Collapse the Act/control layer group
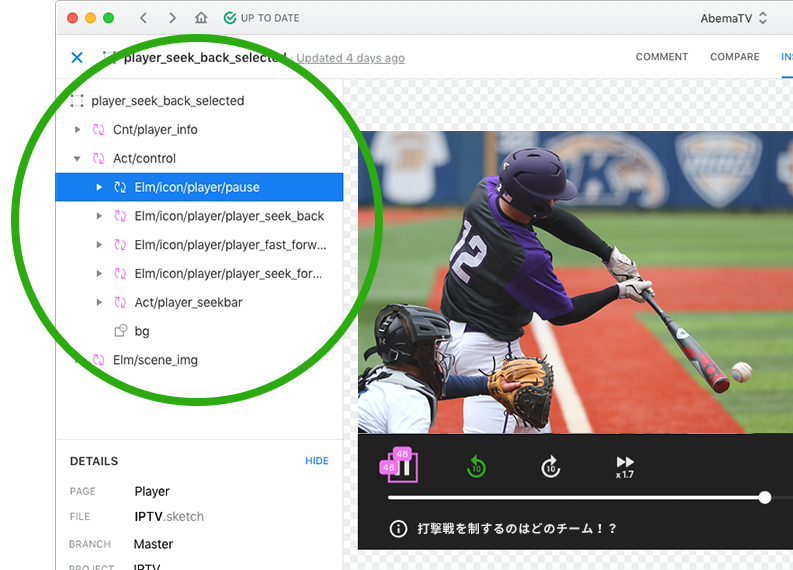This screenshot has width=793, height=570. [77, 159]
